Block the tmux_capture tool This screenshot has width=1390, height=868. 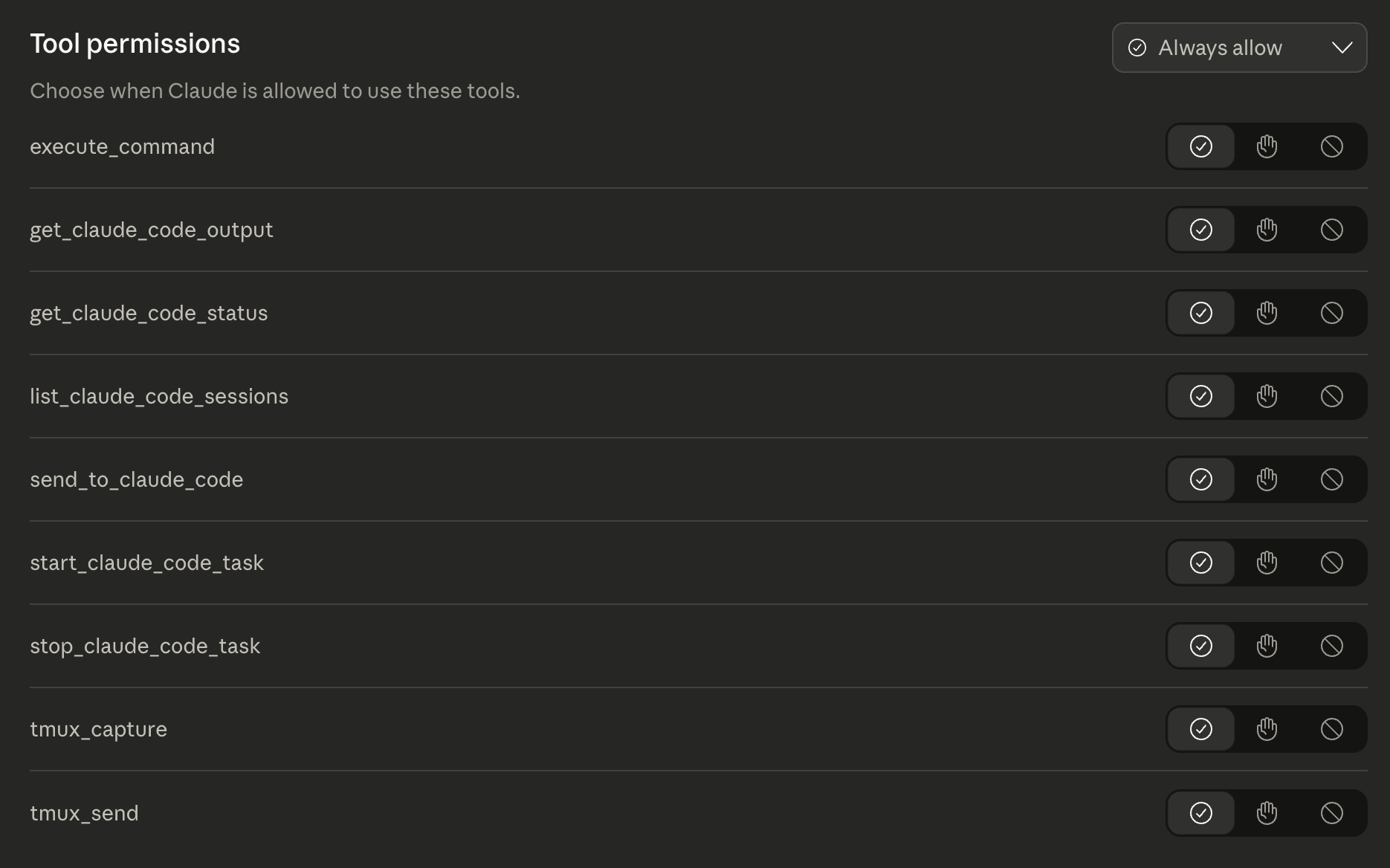tap(1331, 729)
